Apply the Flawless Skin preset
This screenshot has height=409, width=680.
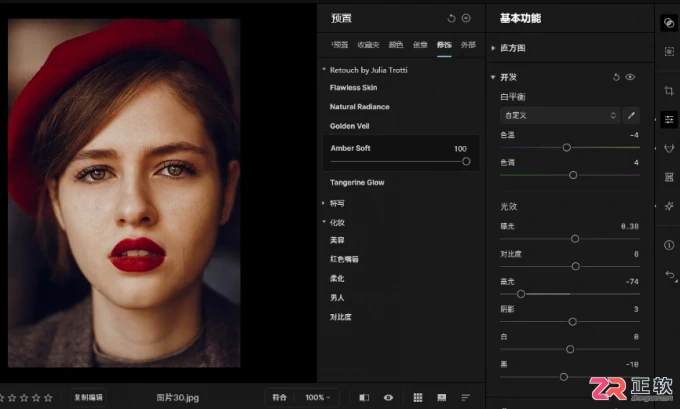(353, 88)
